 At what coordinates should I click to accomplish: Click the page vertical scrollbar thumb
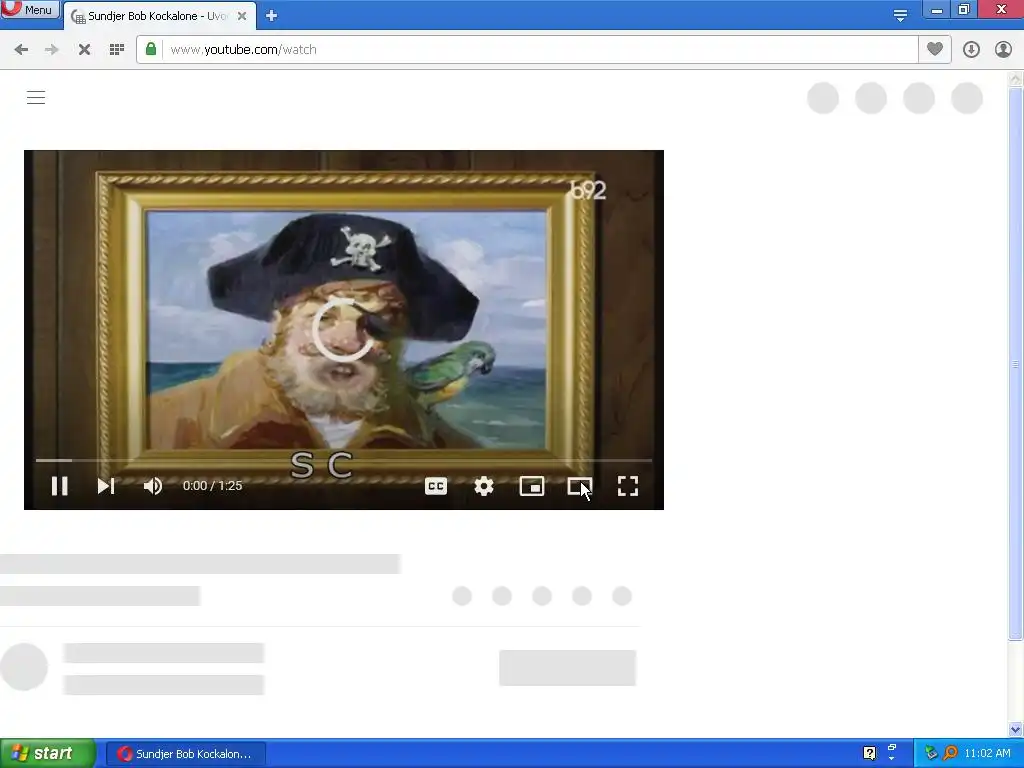pyautogui.click(x=1015, y=364)
